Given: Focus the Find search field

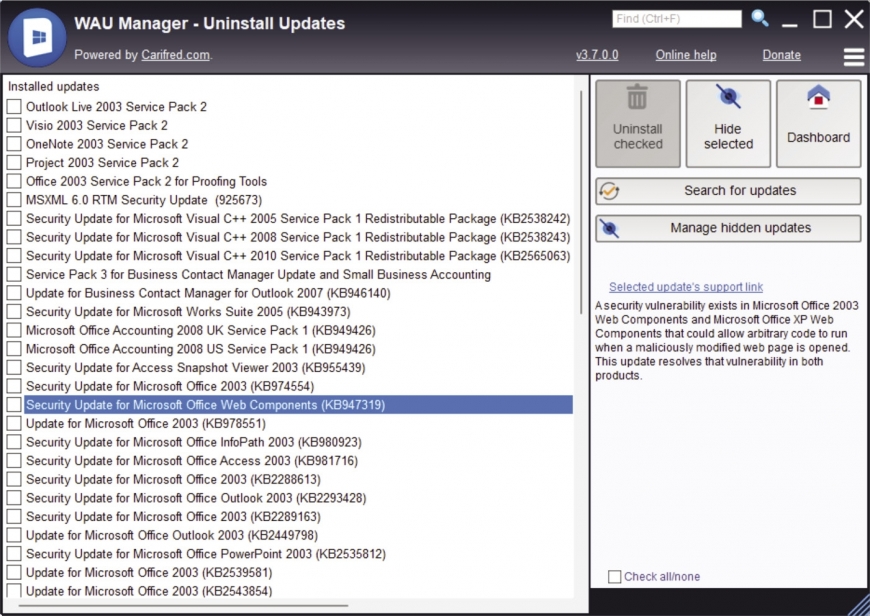Looking at the screenshot, I should click(677, 19).
